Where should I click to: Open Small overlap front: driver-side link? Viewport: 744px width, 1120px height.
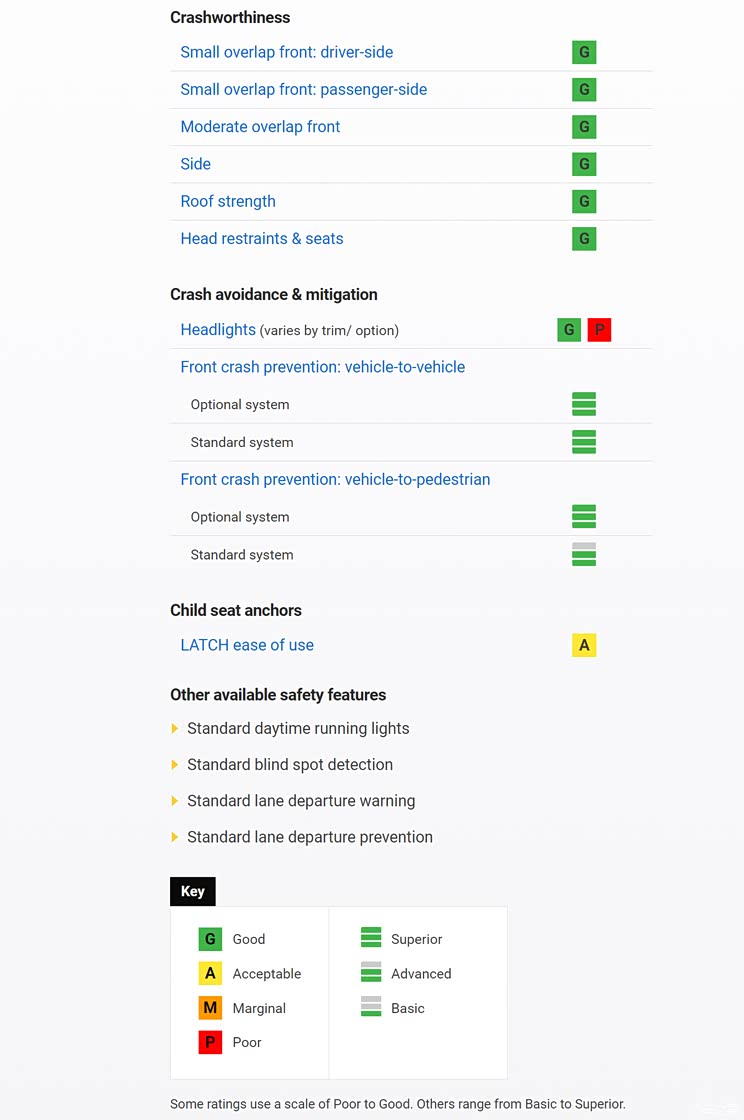287,52
